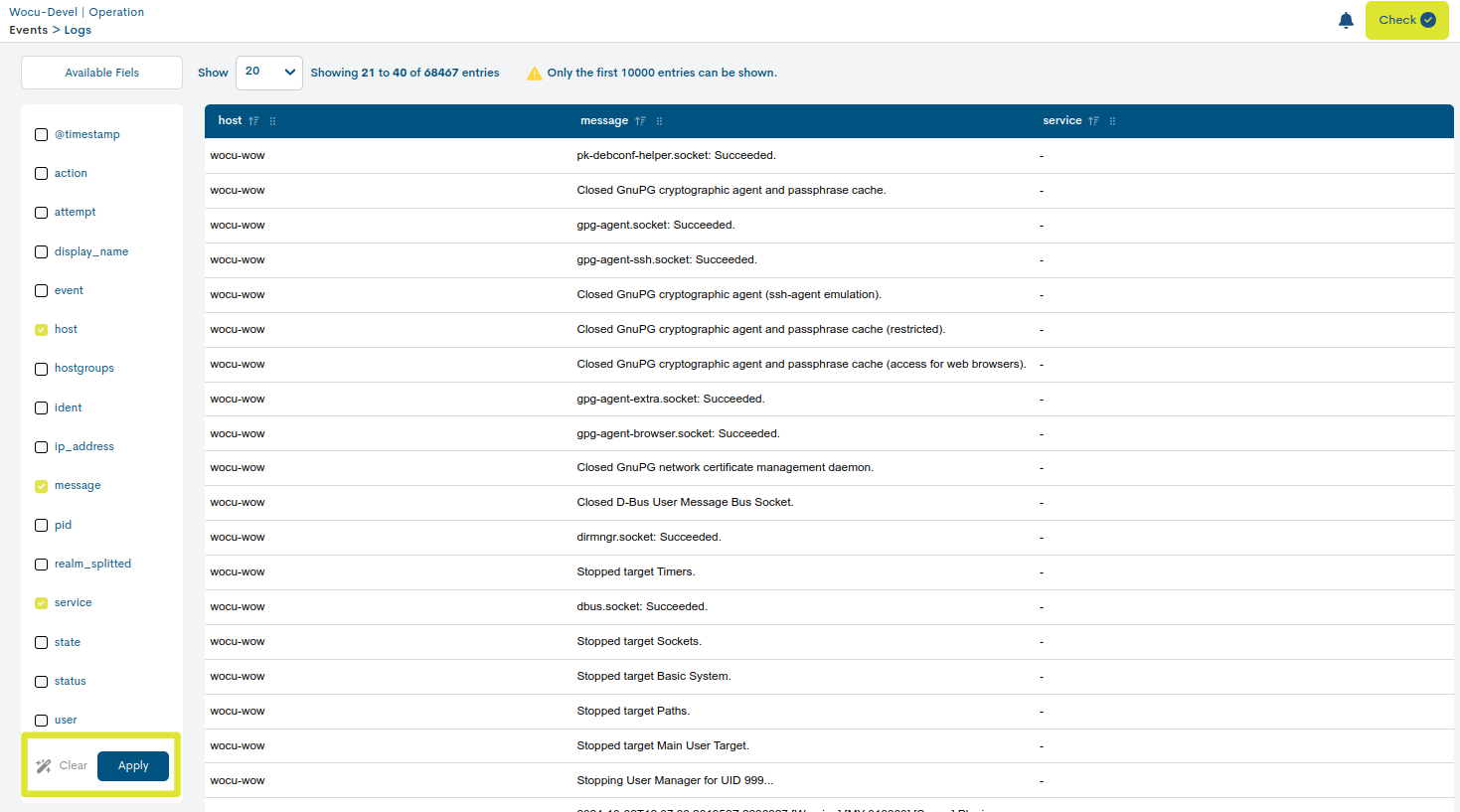Viewport: 1460px width, 812px height.
Task: Select Logs in the breadcrumb
Action: click(x=78, y=30)
